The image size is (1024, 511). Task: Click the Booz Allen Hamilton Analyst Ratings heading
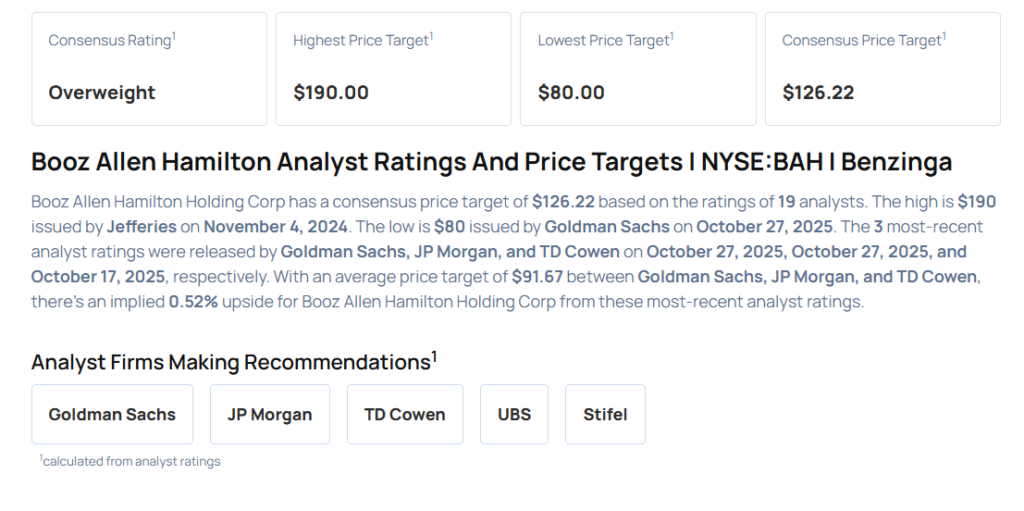pos(491,162)
